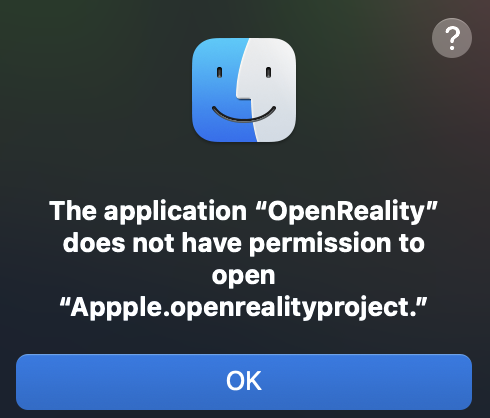Click the Finder icon in the dialog
490x418 pixels.
tap(244, 90)
